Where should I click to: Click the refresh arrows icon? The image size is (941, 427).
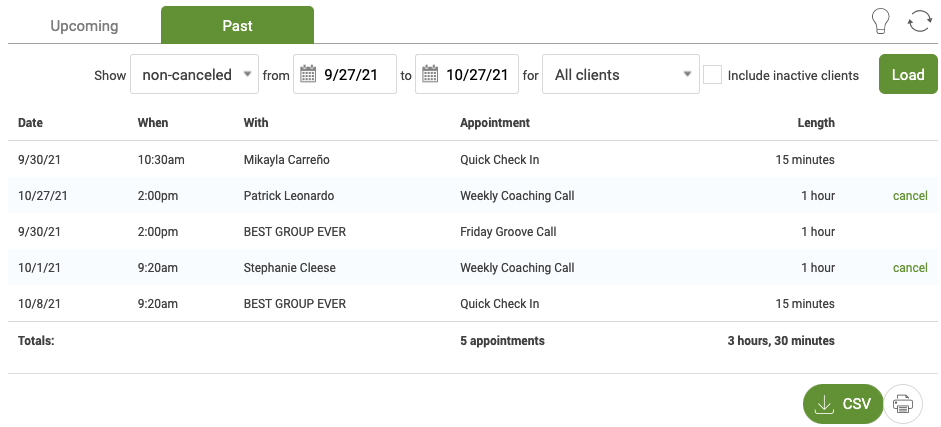[919, 23]
